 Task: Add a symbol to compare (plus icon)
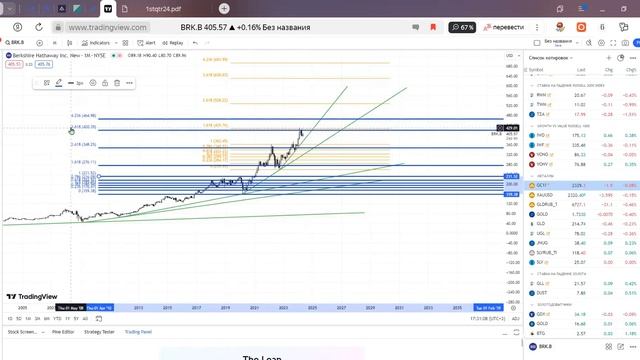click(40, 43)
